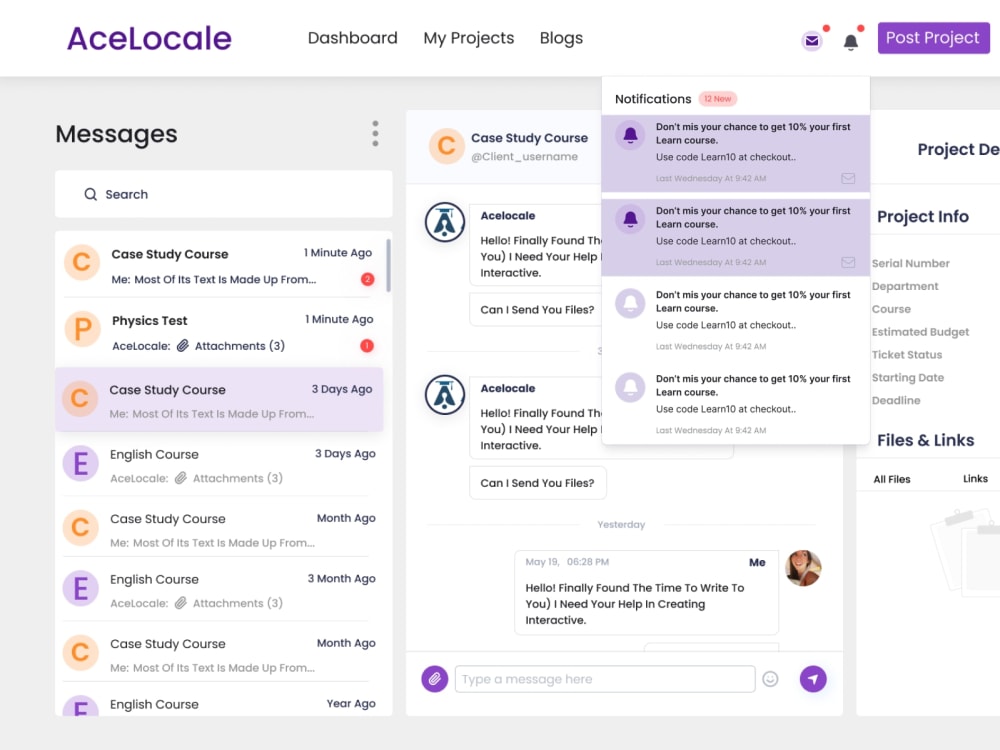Click the Search messages field
Image resolution: width=1000 pixels, height=750 pixels.
pyautogui.click(x=224, y=194)
